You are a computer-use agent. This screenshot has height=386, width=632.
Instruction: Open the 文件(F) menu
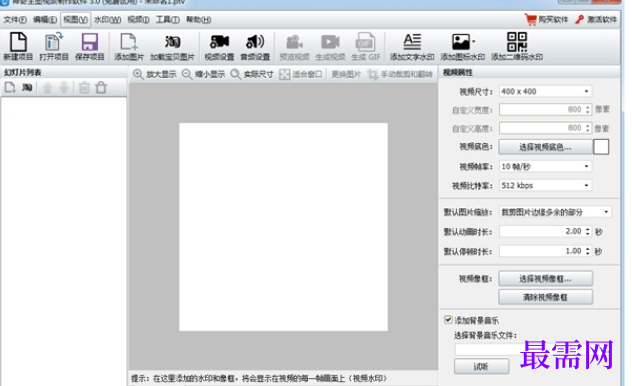15,19
